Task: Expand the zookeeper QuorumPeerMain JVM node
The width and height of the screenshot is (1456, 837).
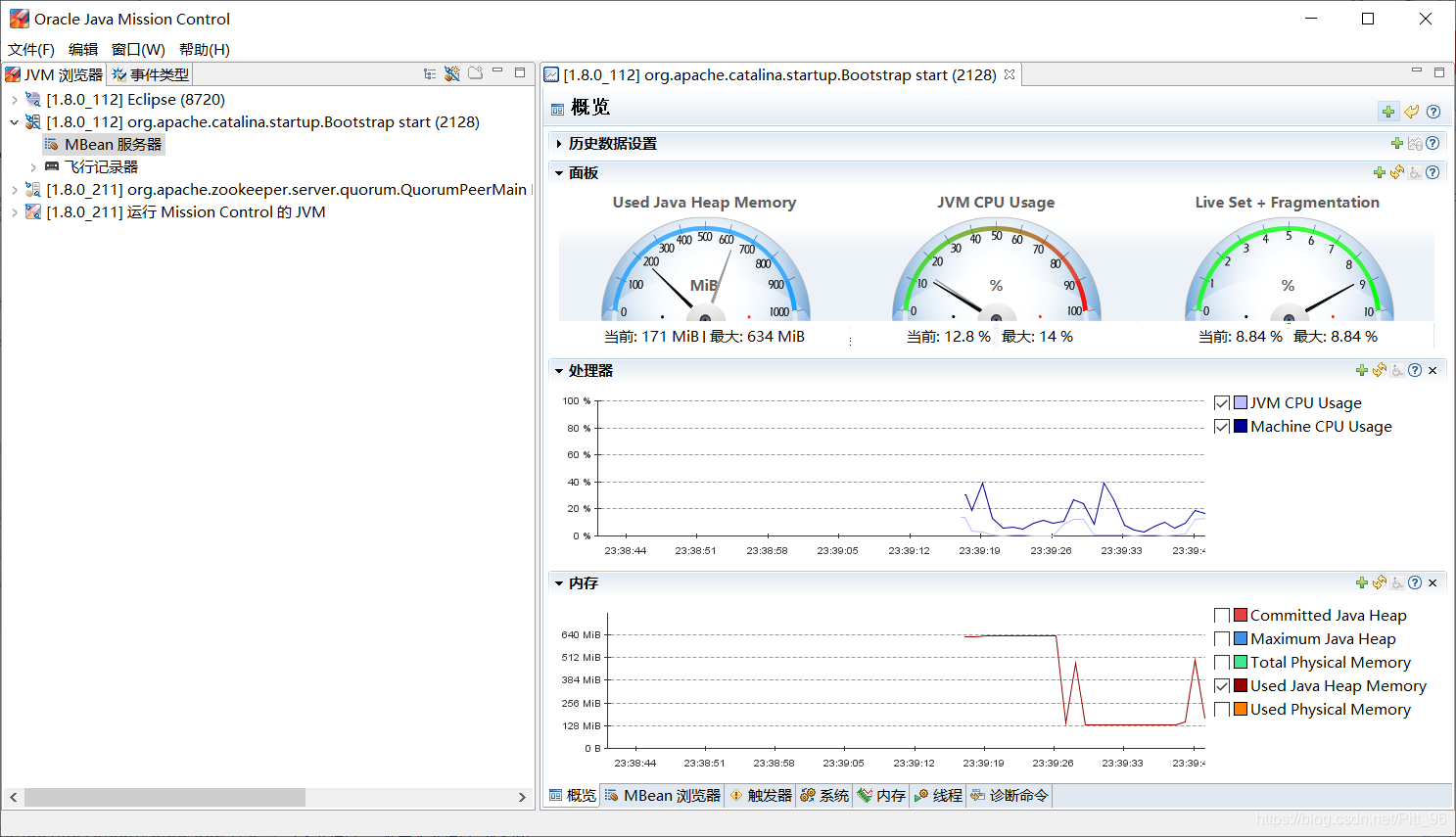Action: click(x=14, y=190)
